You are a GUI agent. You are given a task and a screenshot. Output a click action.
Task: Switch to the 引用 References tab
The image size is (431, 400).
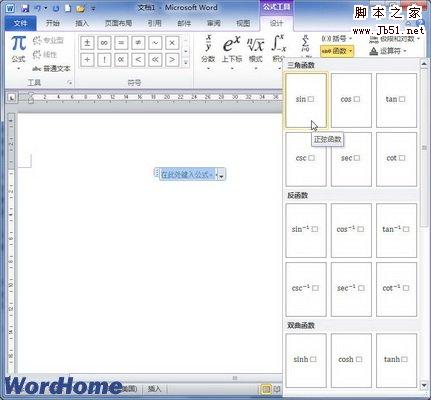155,23
